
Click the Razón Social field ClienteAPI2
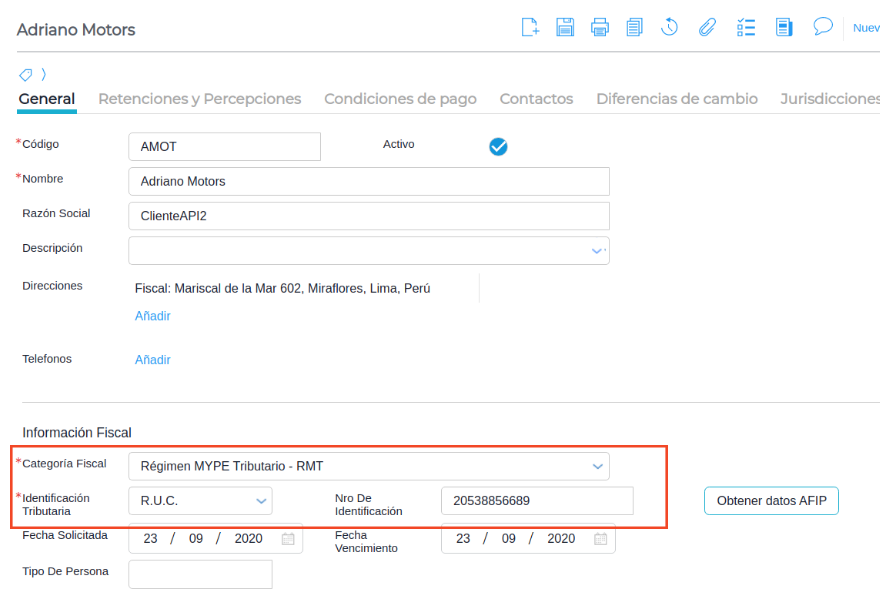(x=369, y=216)
